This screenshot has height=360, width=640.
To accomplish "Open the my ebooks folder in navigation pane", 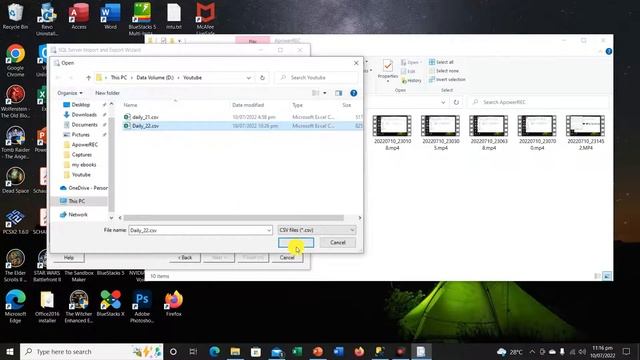I will (84, 164).
